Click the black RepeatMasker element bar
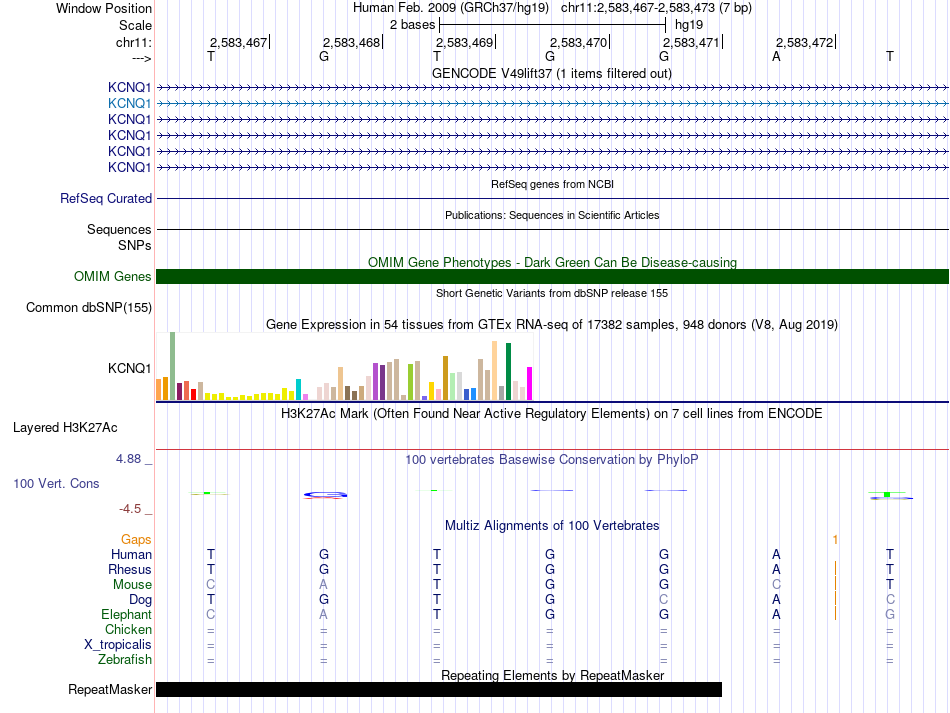 [x=439, y=689]
